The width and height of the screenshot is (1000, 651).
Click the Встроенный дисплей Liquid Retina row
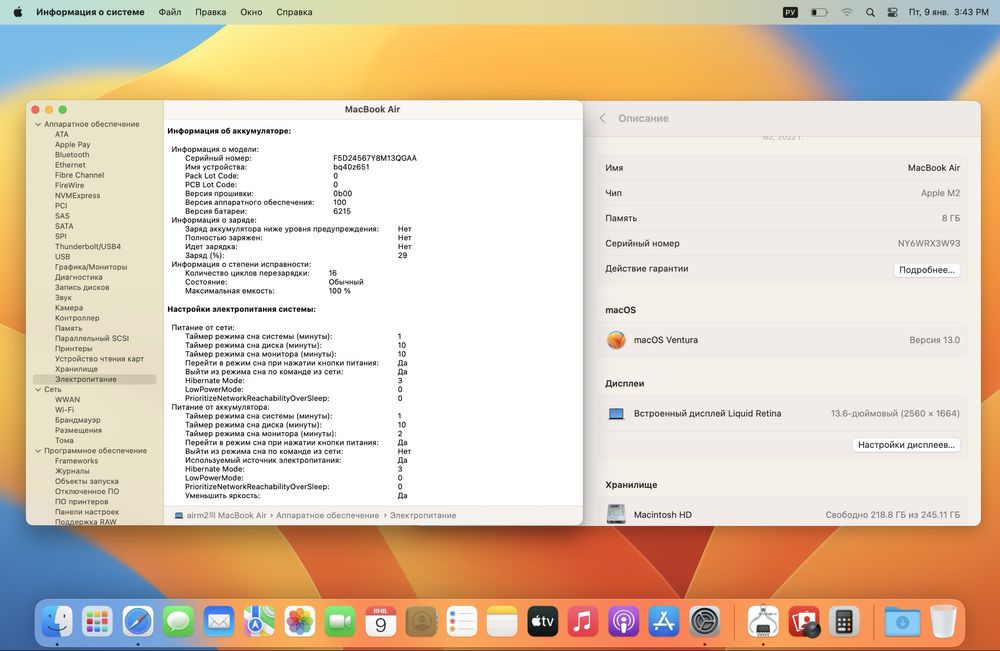(783, 413)
